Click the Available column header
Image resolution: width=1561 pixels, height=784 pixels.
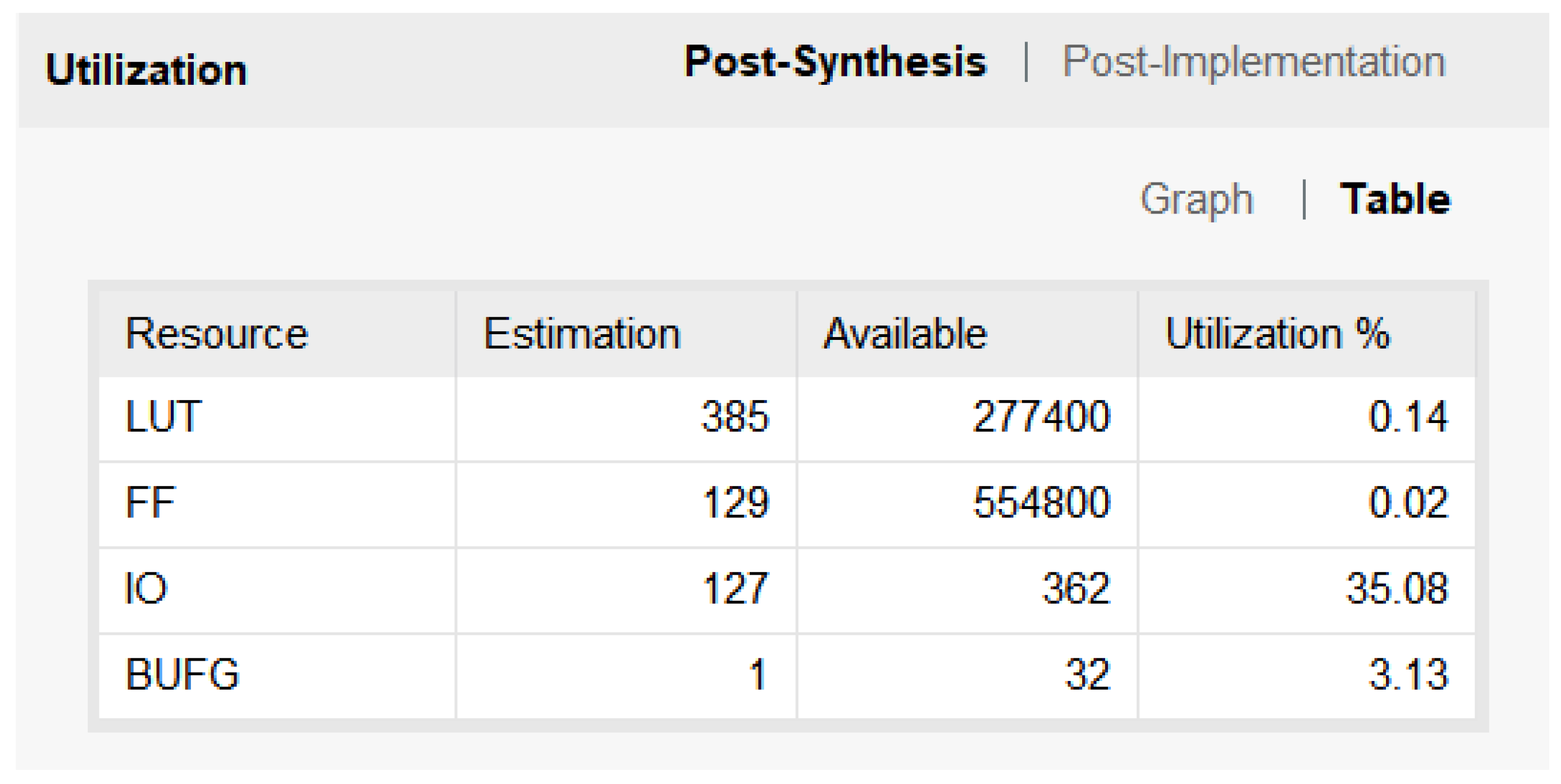coord(905,334)
